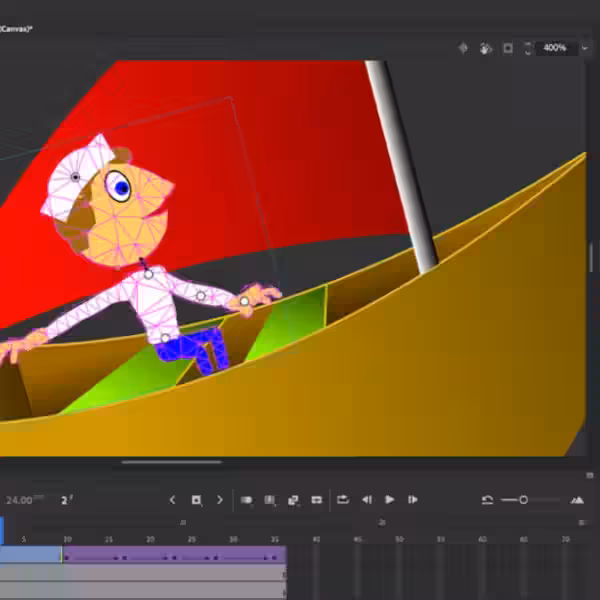Image resolution: width=600 pixels, height=600 pixels.
Task: Toggle clip content outside stage
Action: click(508, 48)
